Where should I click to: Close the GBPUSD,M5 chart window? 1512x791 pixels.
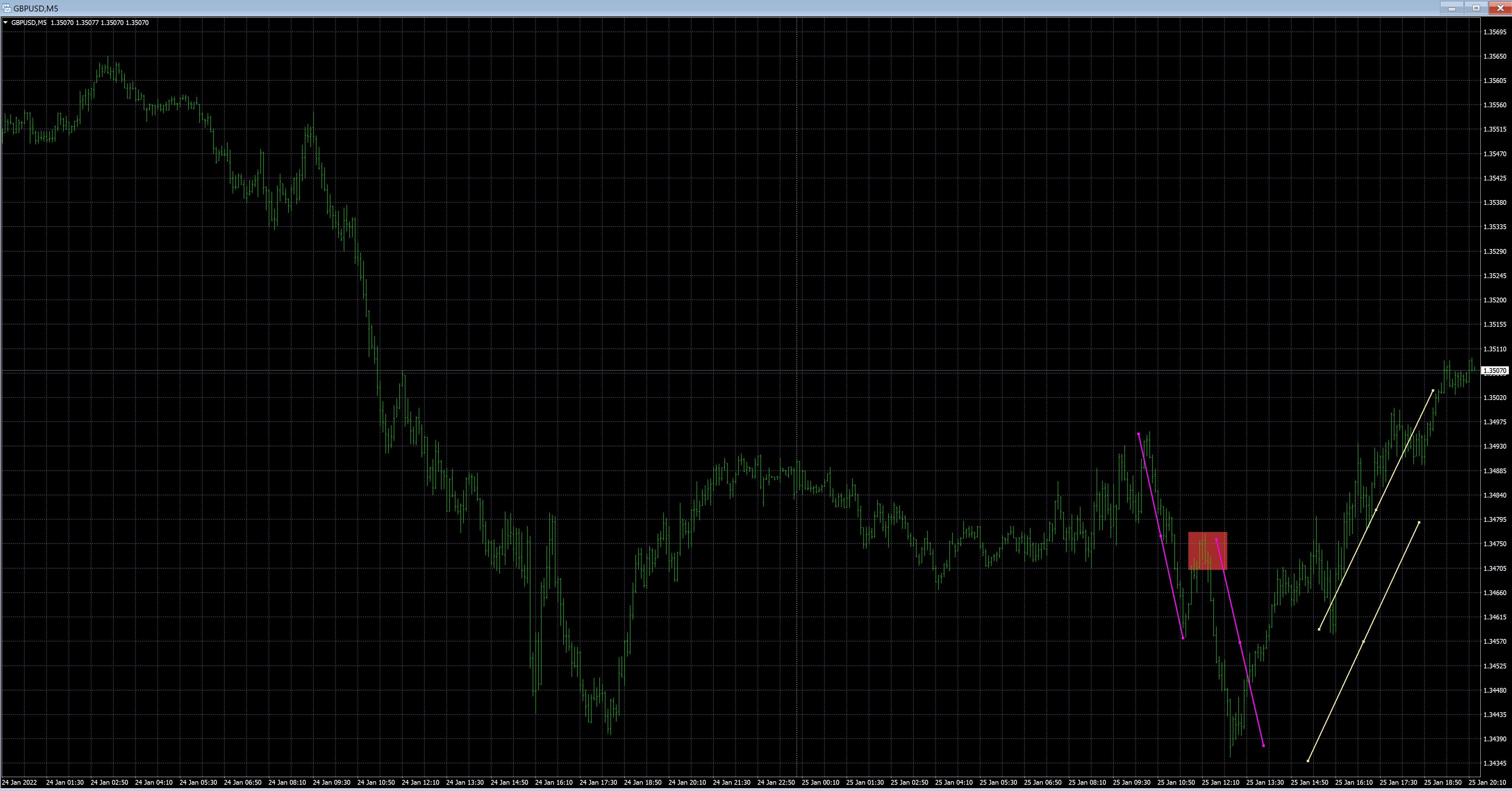pos(1500,8)
